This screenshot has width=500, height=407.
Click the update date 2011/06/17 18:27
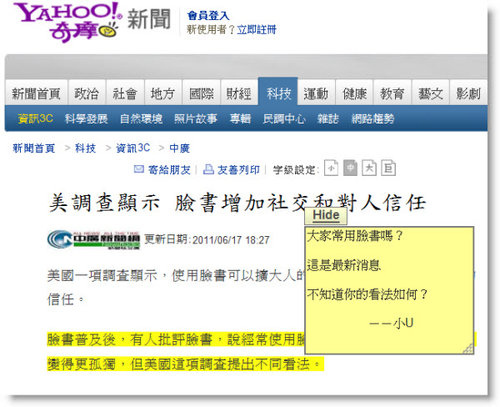(x=231, y=240)
